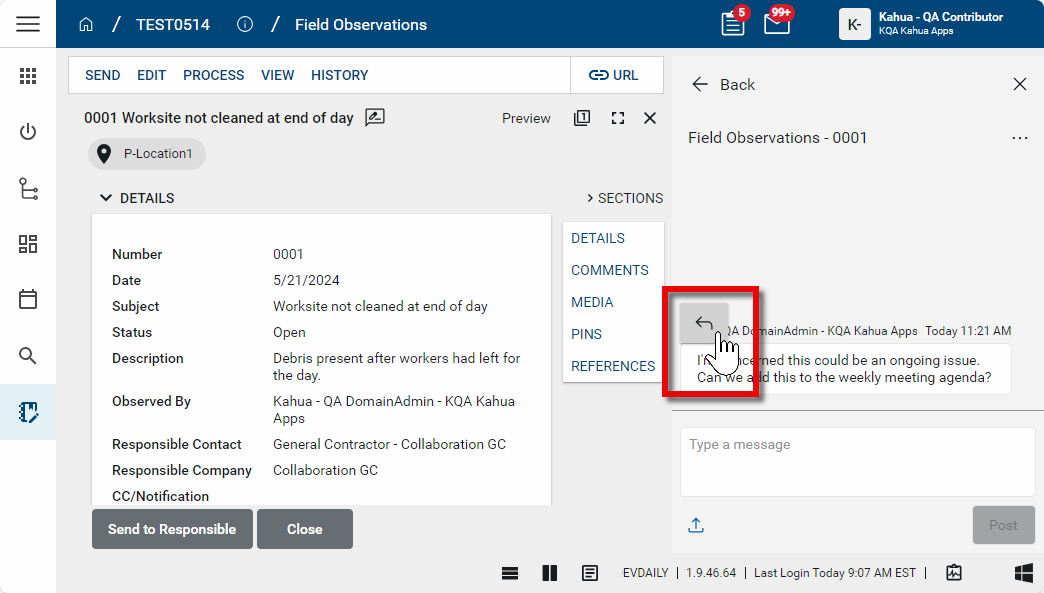Open the calendar icon in sidebar

point(28,299)
